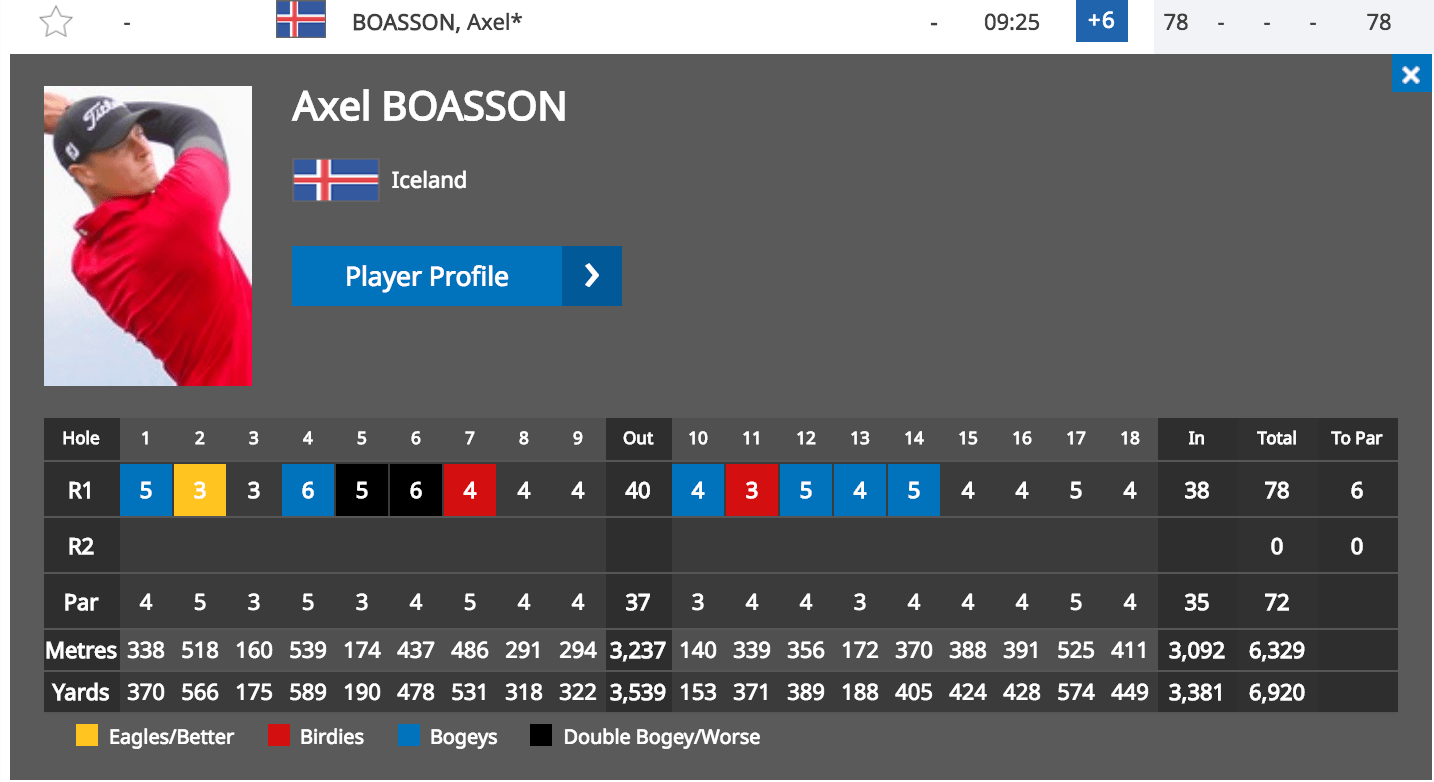Click the R2 row label
Viewport: 1434px width, 782px height.
[x=81, y=546]
